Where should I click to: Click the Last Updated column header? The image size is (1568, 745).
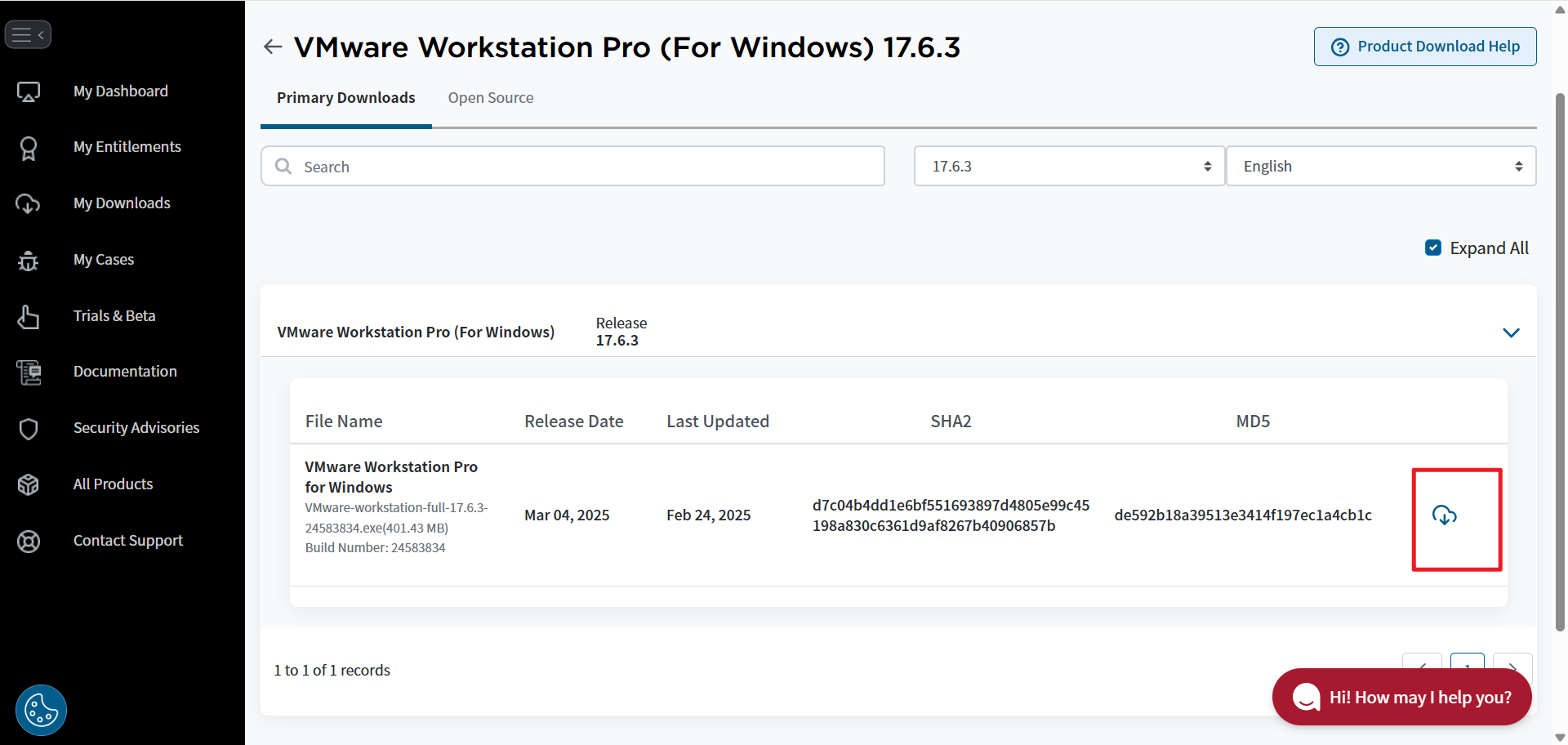point(718,422)
